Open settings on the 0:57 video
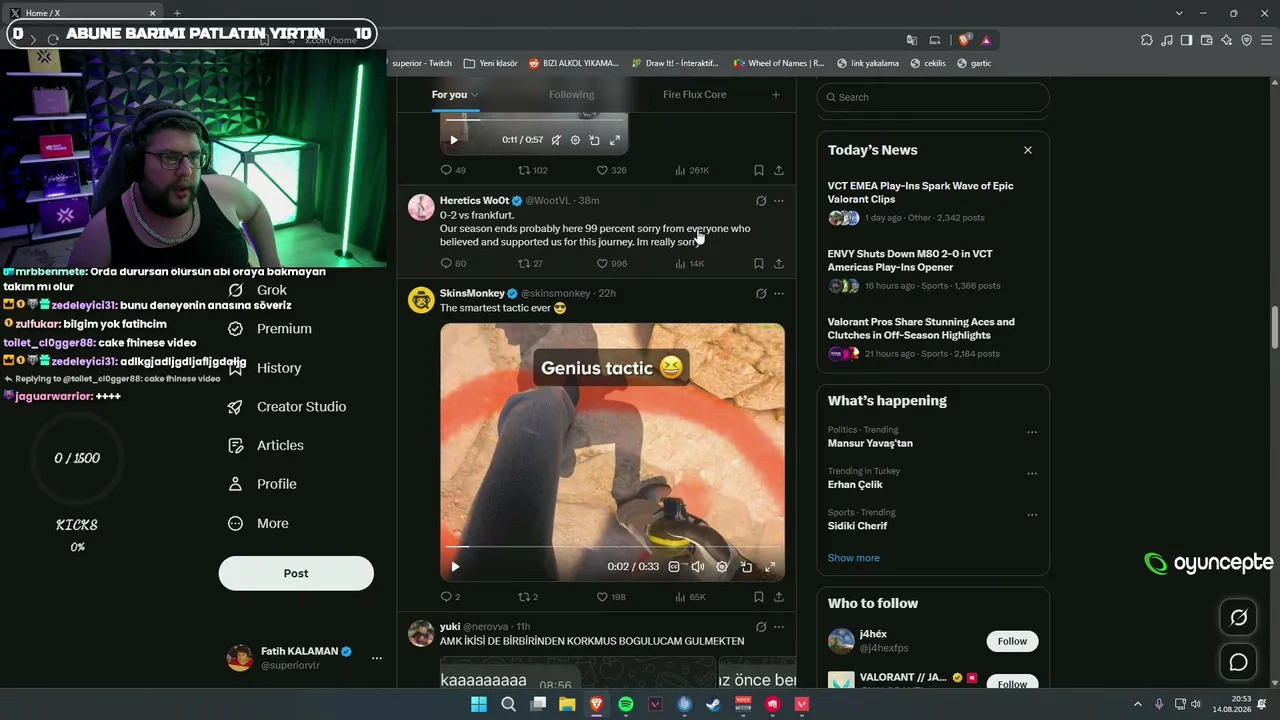 pyautogui.click(x=575, y=140)
